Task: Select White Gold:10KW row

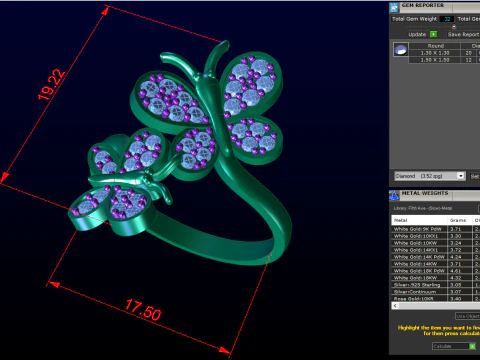Action: point(436,243)
